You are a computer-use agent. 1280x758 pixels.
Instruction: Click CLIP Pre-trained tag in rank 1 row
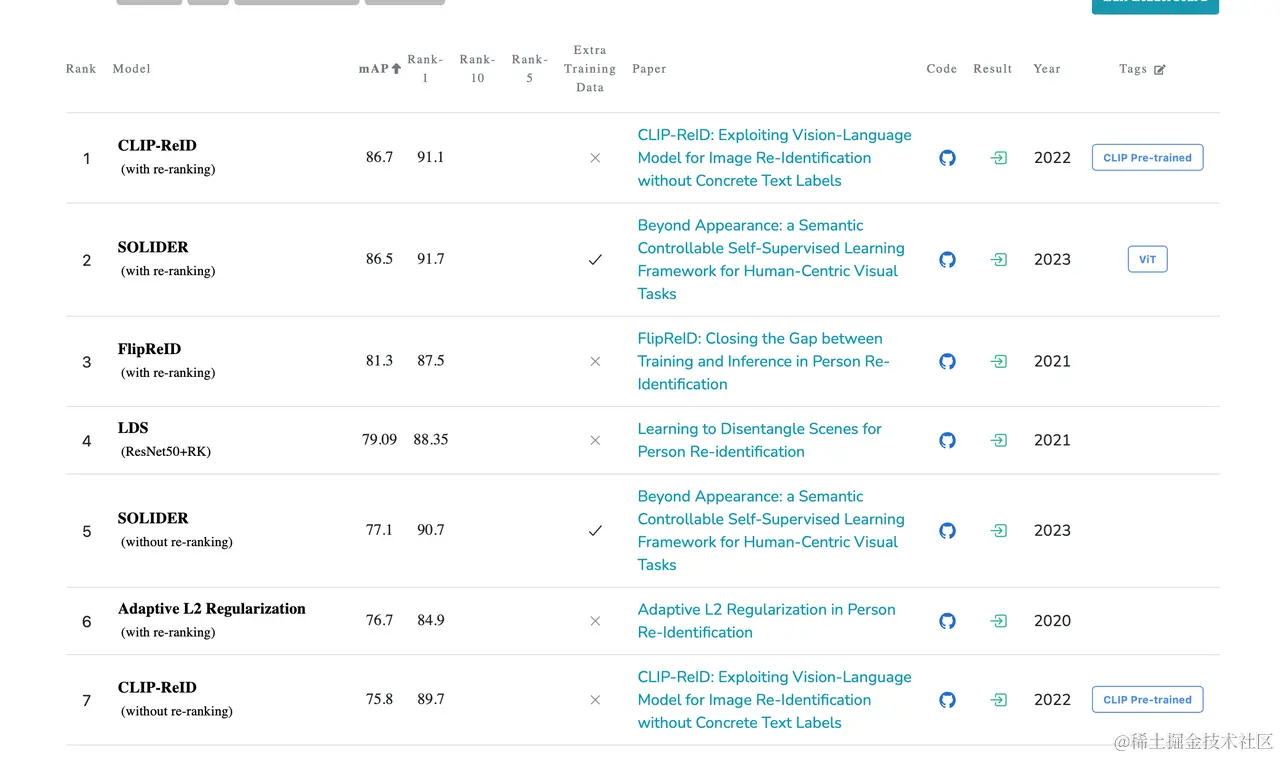coord(1147,158)
